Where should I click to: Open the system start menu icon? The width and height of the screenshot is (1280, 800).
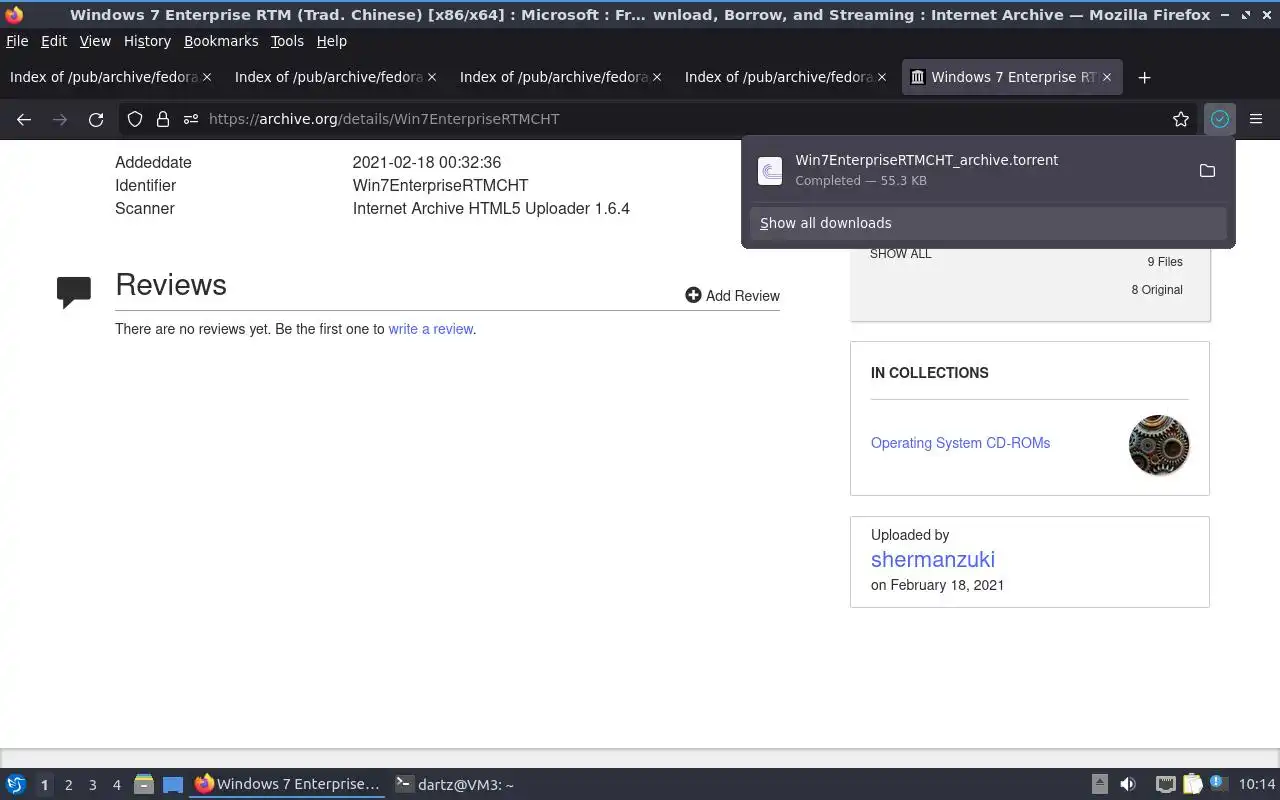coord(16,784)
